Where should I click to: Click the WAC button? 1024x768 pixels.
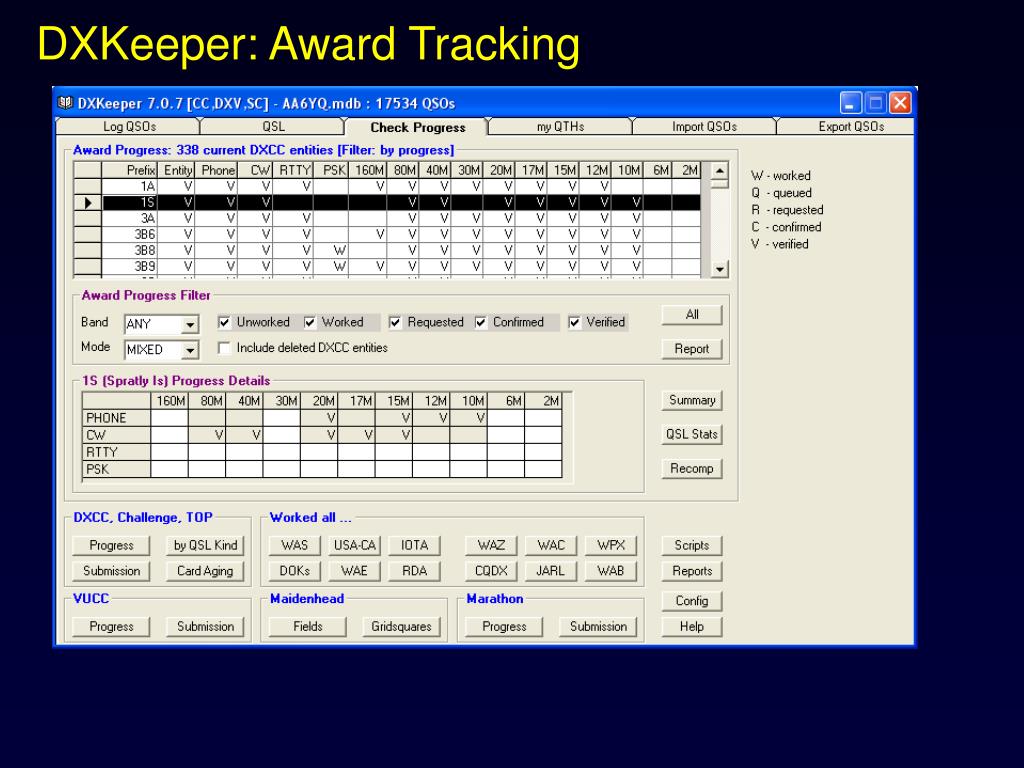click(x=551, y=545)
